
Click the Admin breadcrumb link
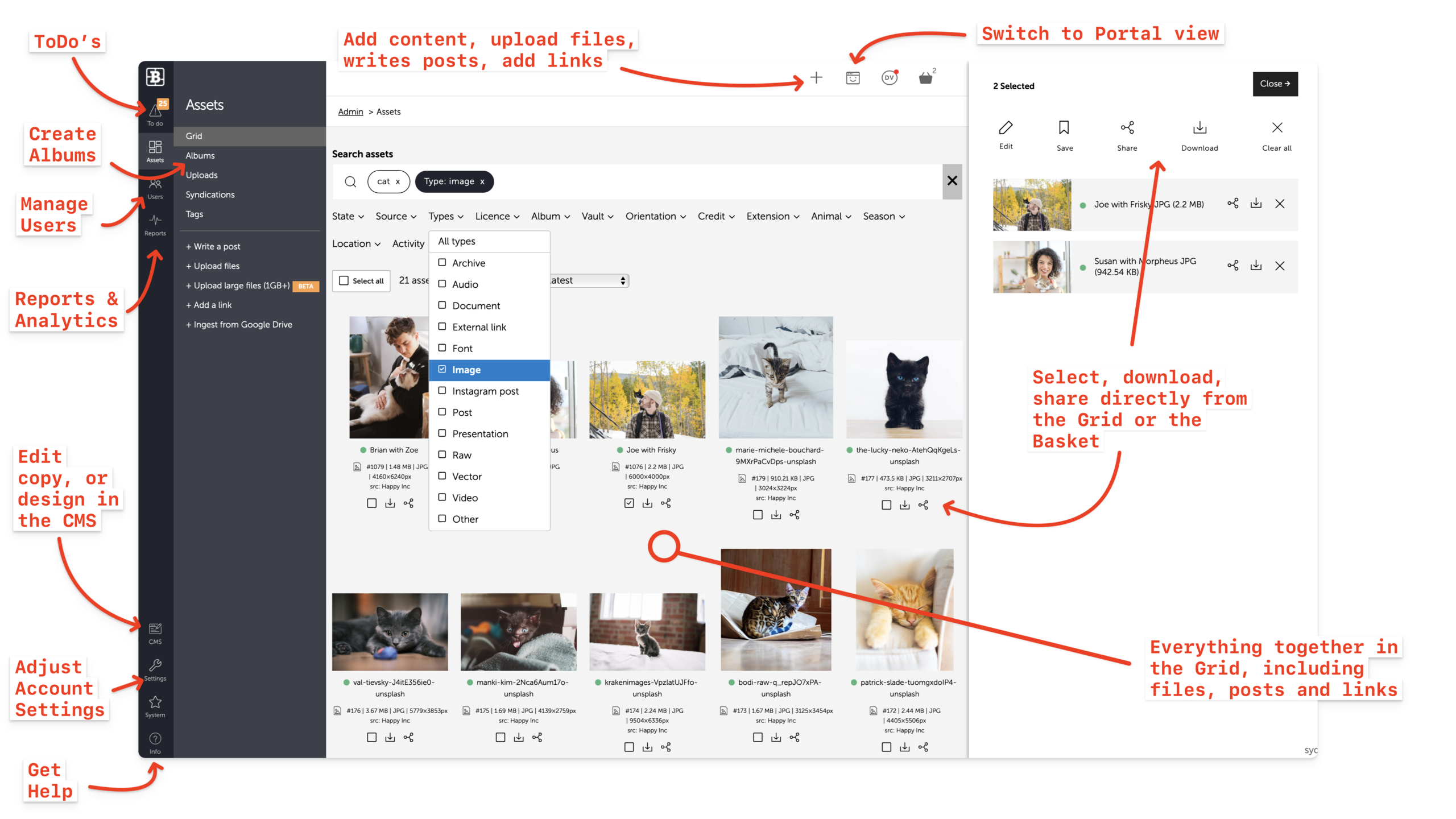click(350, 111)
